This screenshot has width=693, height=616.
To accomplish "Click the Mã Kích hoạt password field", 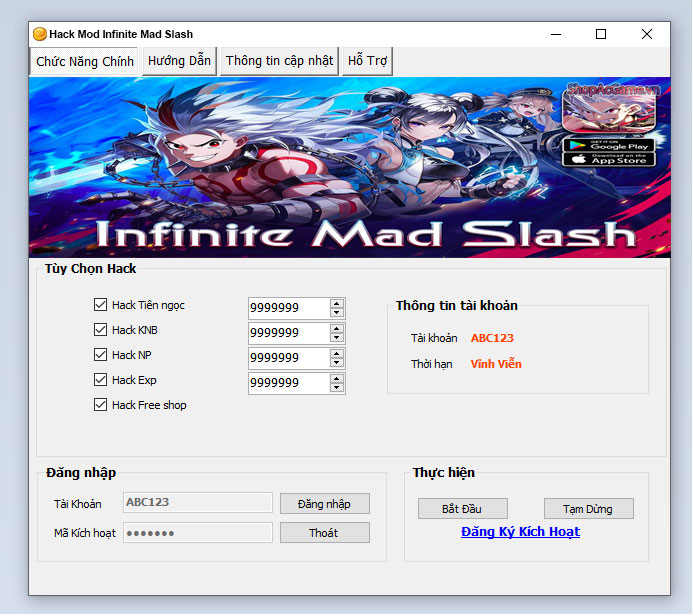I will (x=198, y=533).
